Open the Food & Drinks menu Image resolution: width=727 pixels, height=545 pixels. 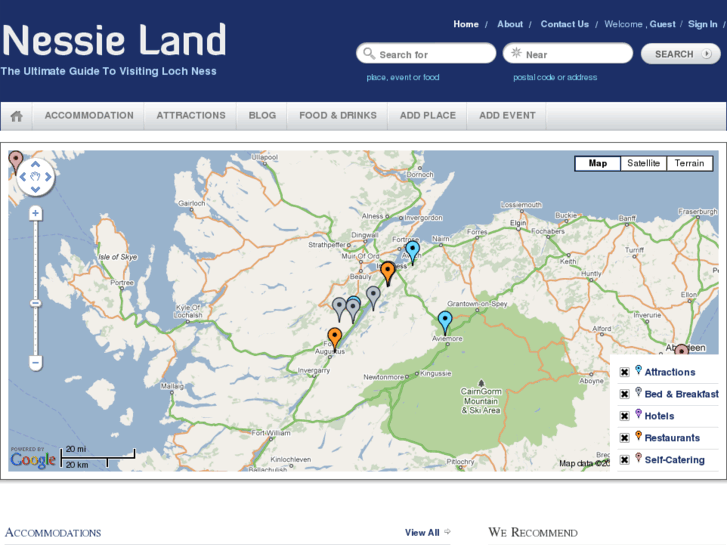point(338,115)
